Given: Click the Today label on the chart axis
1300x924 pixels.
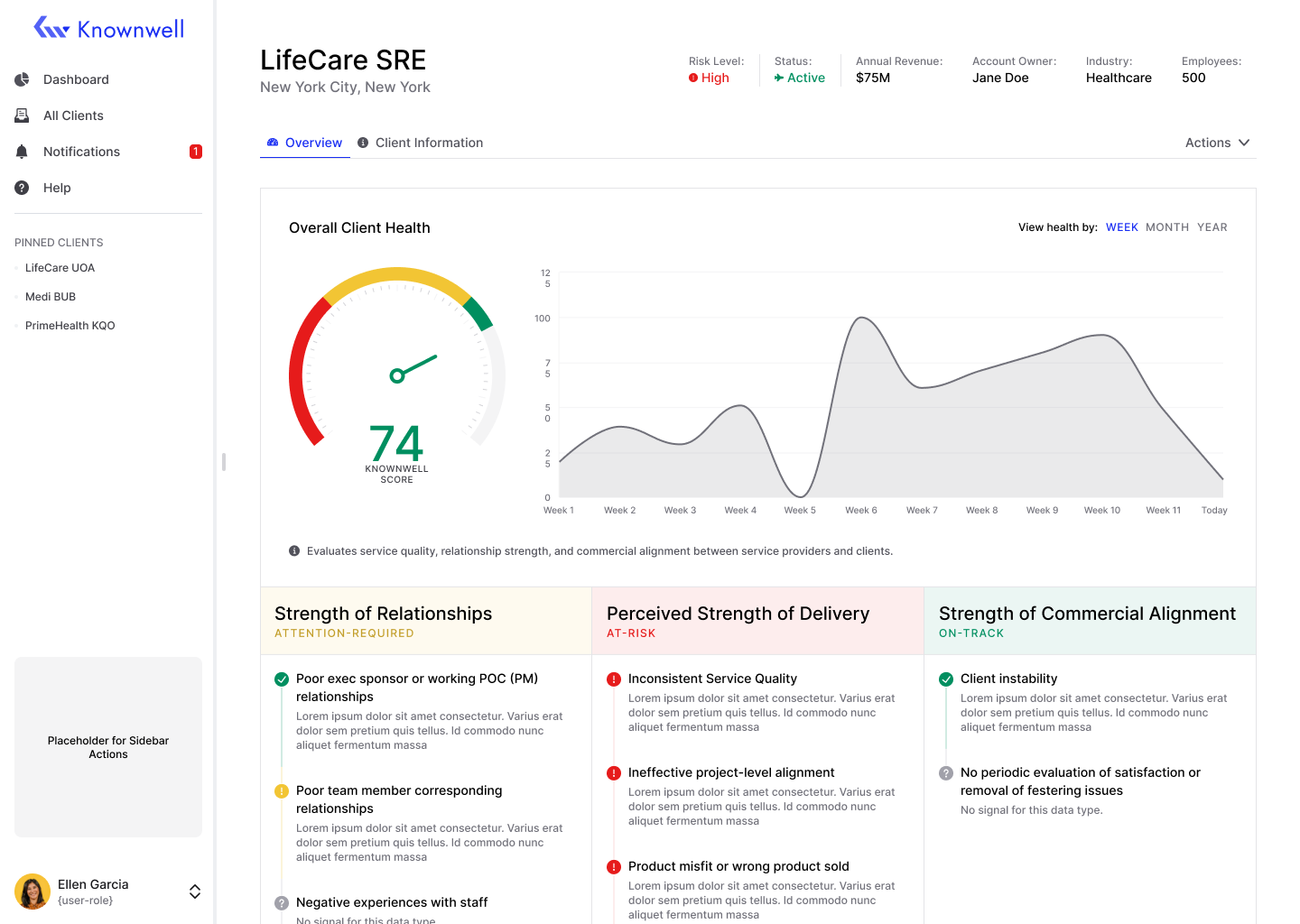Looking at the screenshot, I should point(1214,511).
